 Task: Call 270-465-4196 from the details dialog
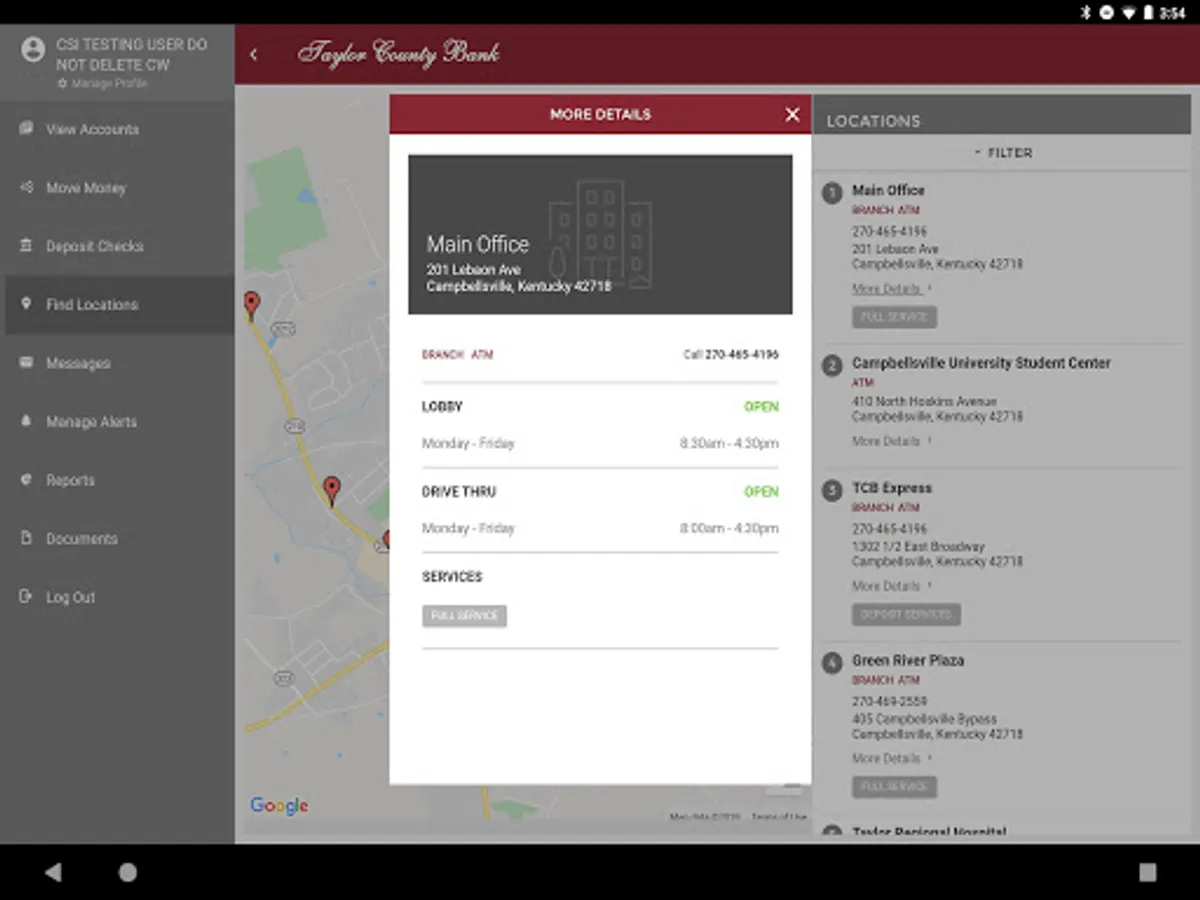731,355
